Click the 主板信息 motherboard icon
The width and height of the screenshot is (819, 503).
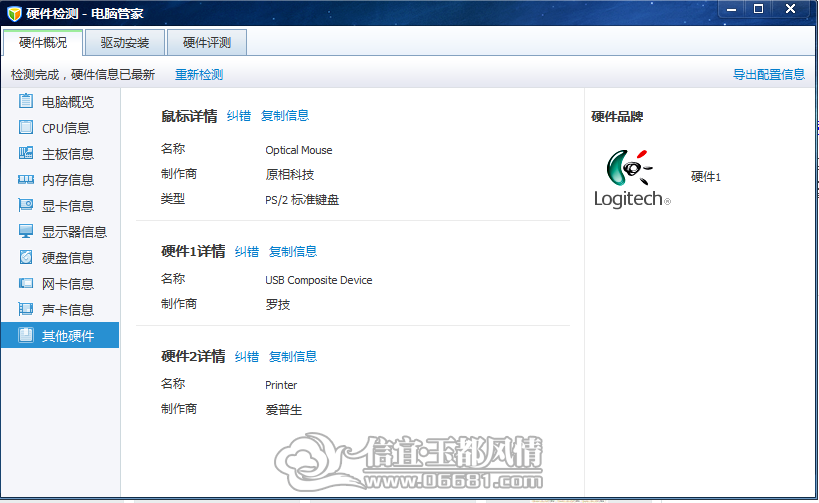(26, 153)
